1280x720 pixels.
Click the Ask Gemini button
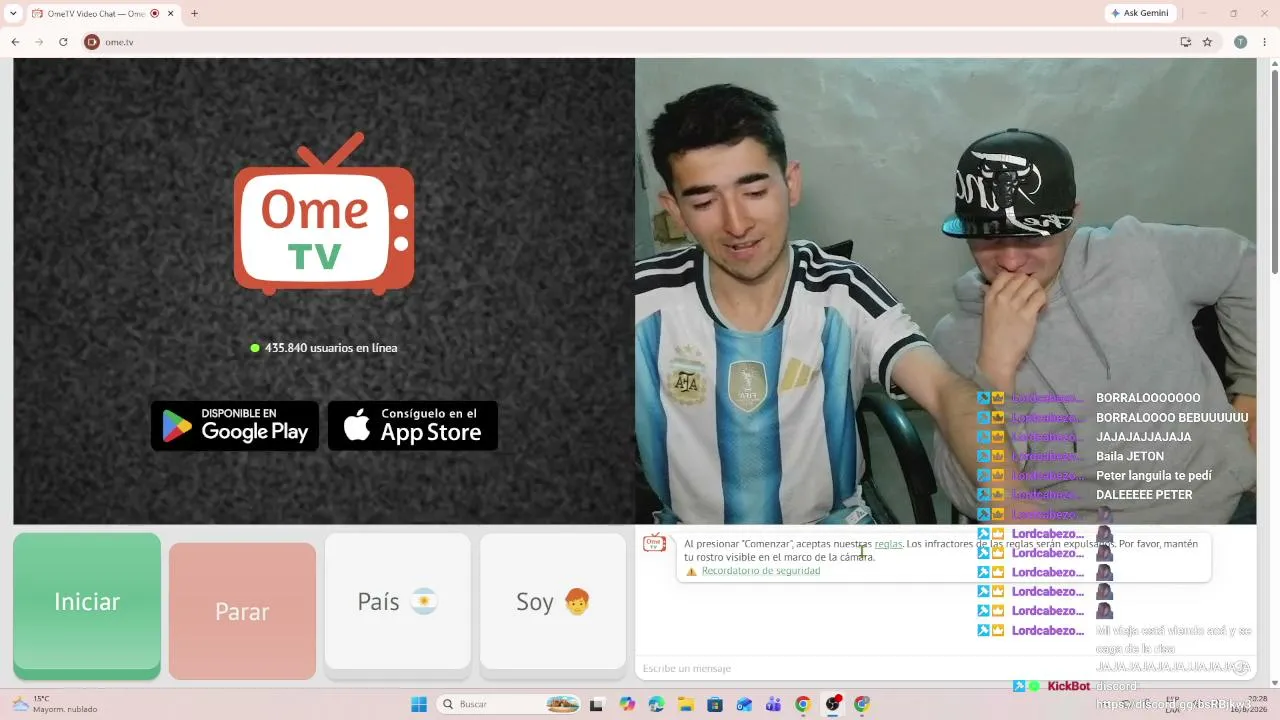point(1140,13)
